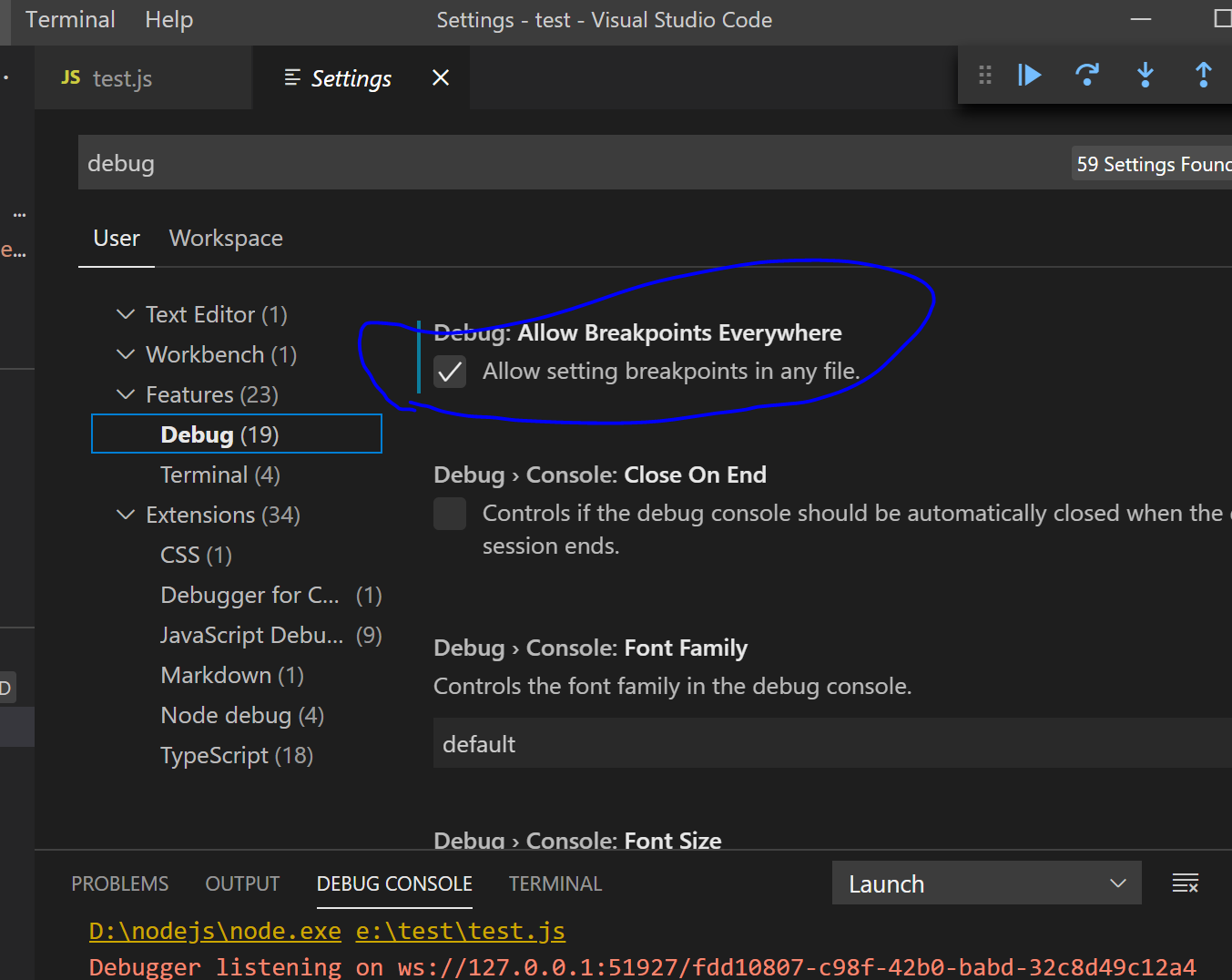Select the JS icon on test.js tab

(x=71, y=77)
